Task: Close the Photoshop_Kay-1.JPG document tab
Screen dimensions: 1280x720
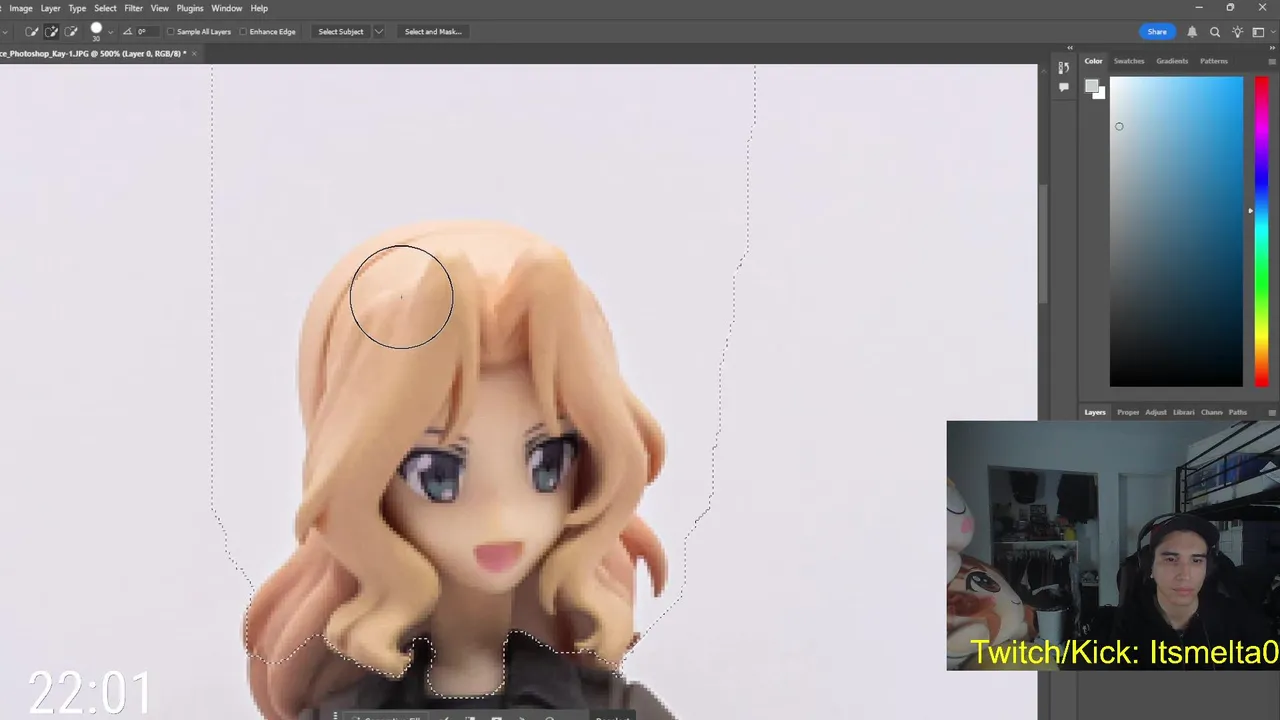Action: 195,54
